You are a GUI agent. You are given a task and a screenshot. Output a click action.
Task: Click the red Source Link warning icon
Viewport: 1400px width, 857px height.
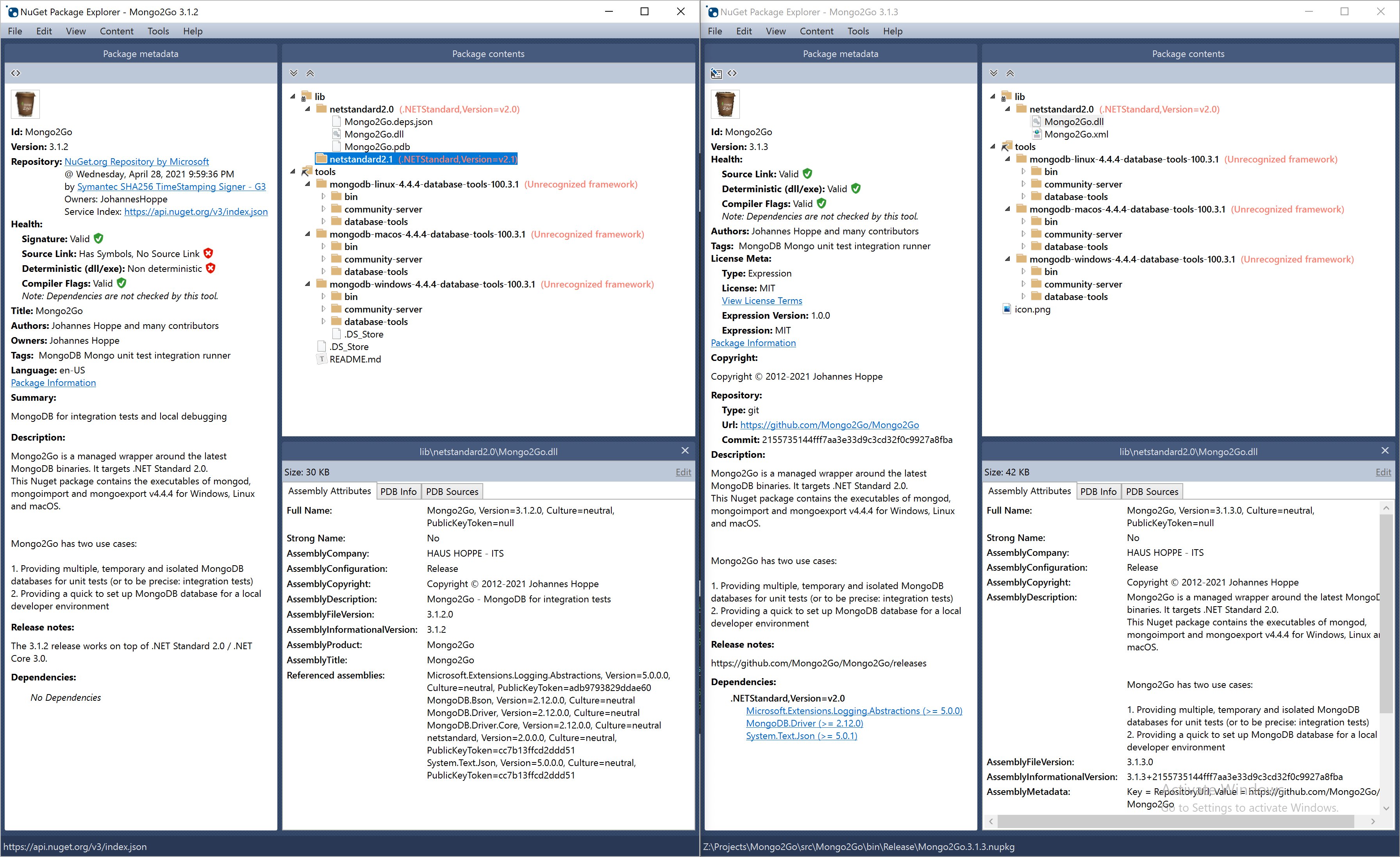tap(209, 253)
